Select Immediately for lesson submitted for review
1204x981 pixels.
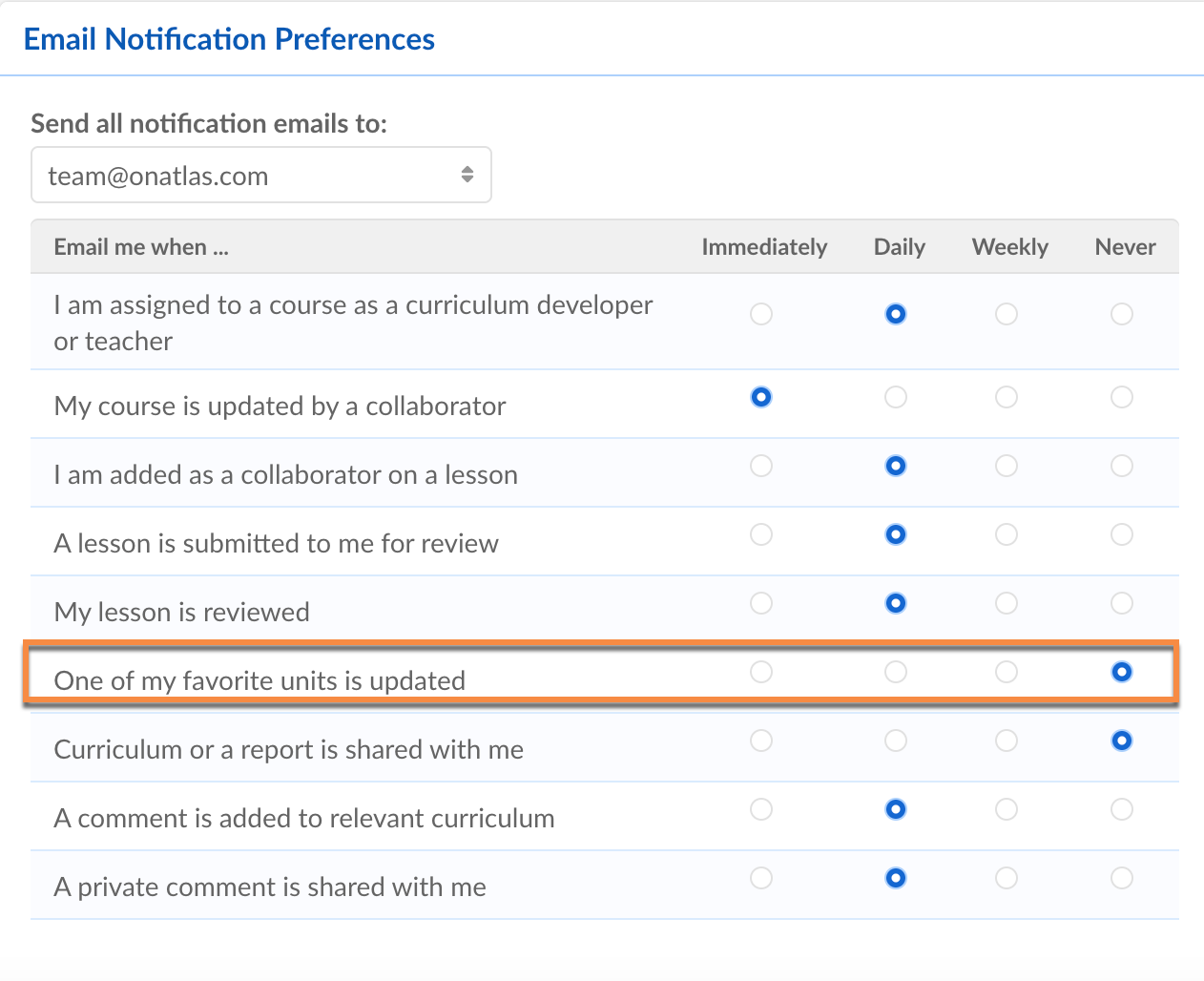[x=760, y=534]
